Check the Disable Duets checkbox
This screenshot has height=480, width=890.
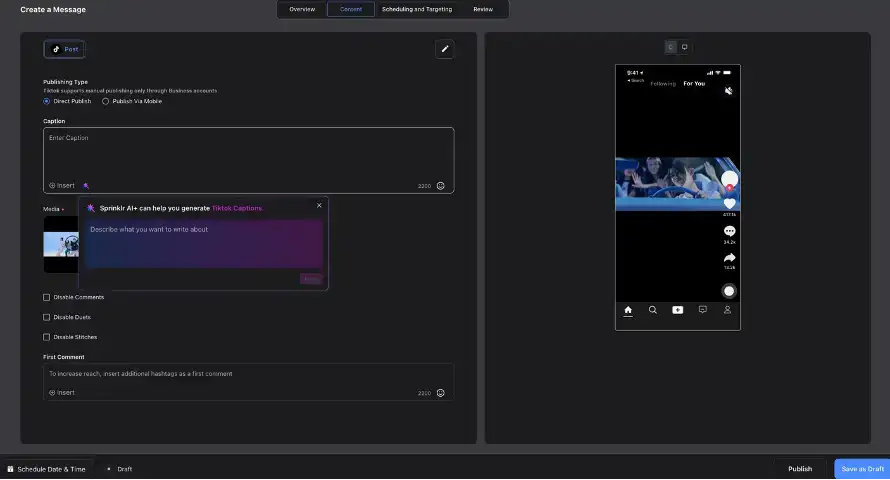pyautogui.click(x=47, y=317)
